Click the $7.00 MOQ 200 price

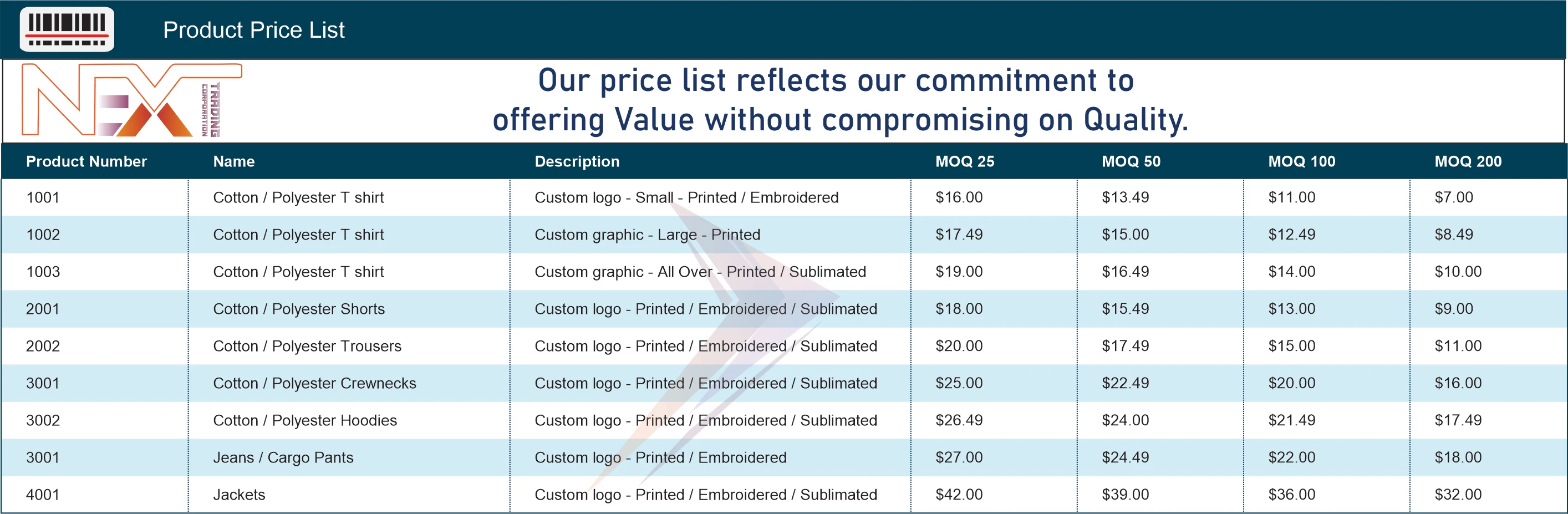pos(1454,197)
